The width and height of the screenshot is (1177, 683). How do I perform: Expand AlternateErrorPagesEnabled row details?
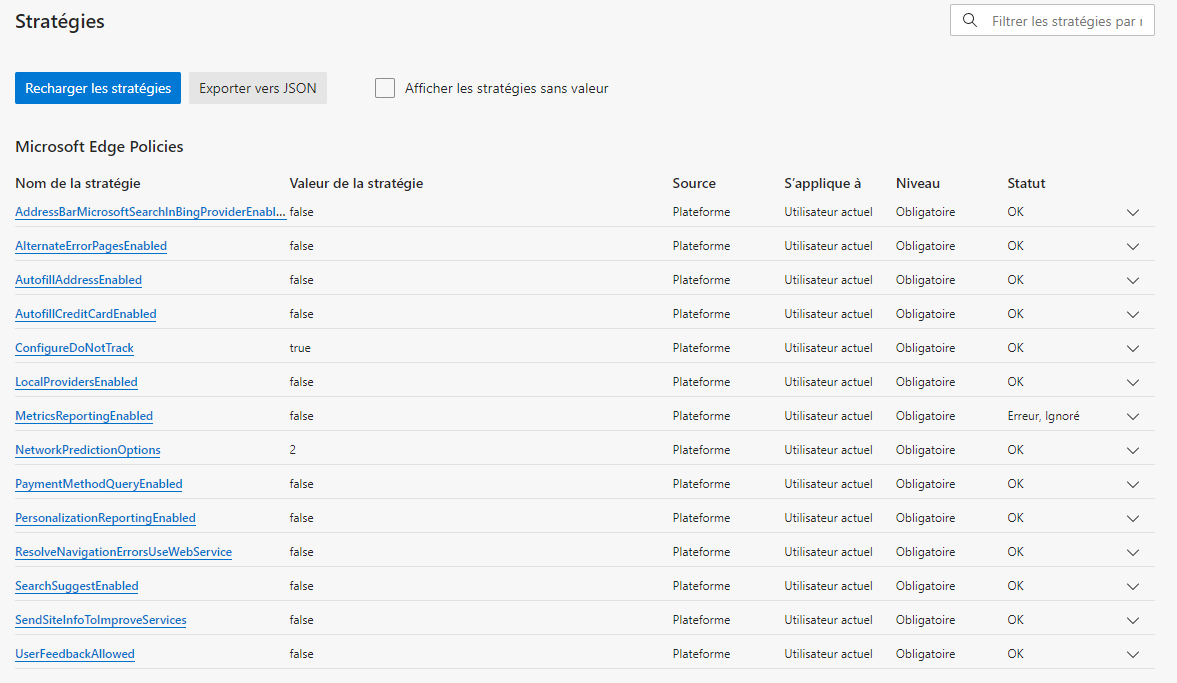[x=1133, y=246]
